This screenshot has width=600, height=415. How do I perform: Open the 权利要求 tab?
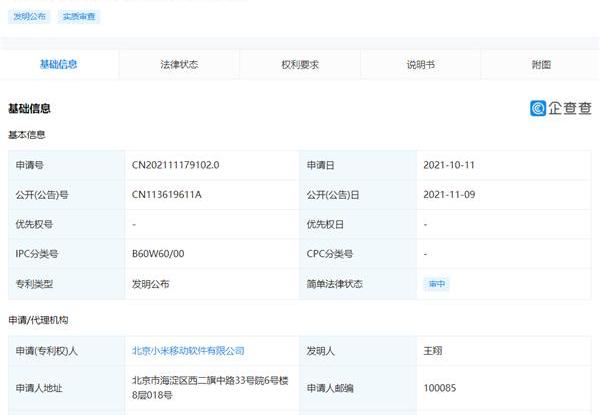coord(300,64)
